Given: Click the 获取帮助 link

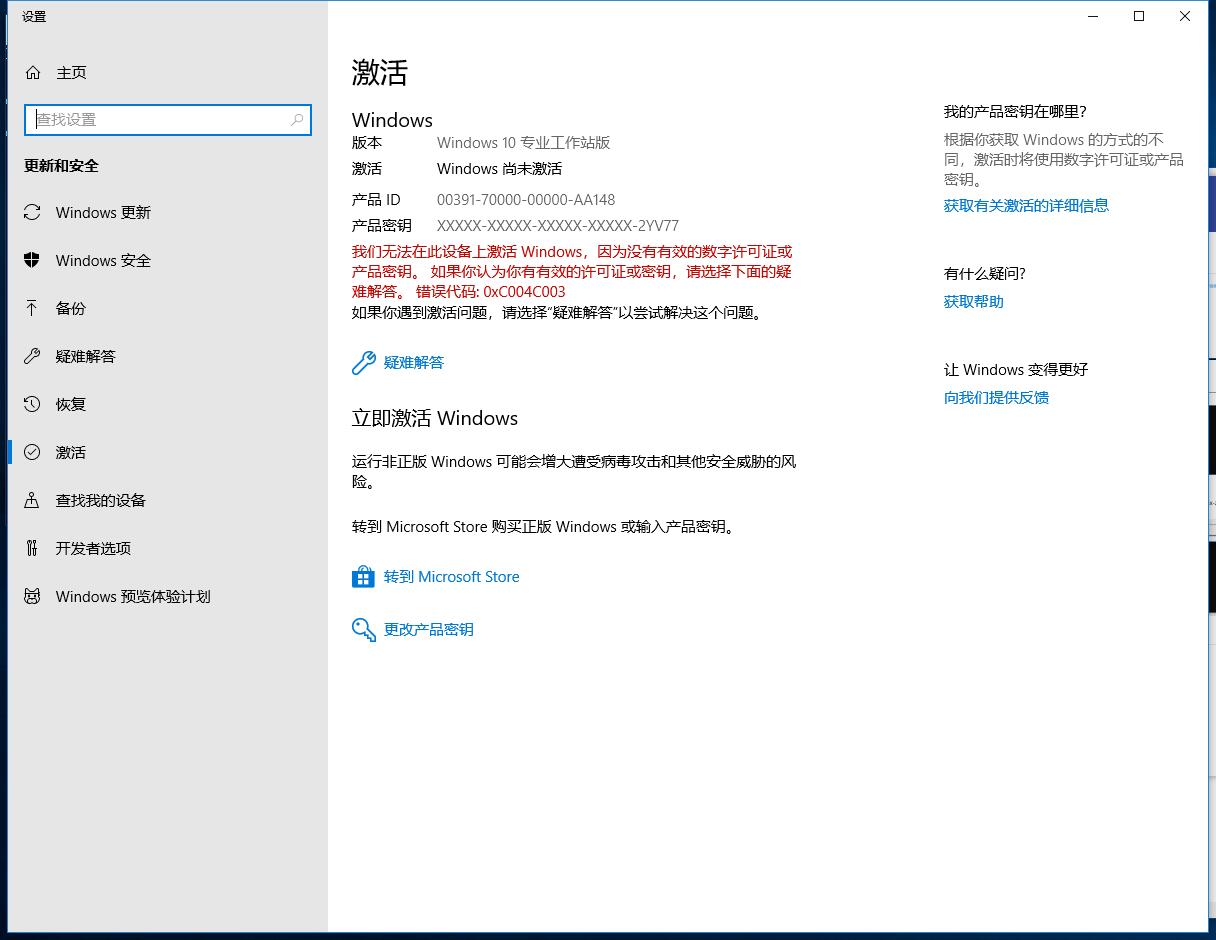Looking at the screenshot, I should click(x=973, y=302).
